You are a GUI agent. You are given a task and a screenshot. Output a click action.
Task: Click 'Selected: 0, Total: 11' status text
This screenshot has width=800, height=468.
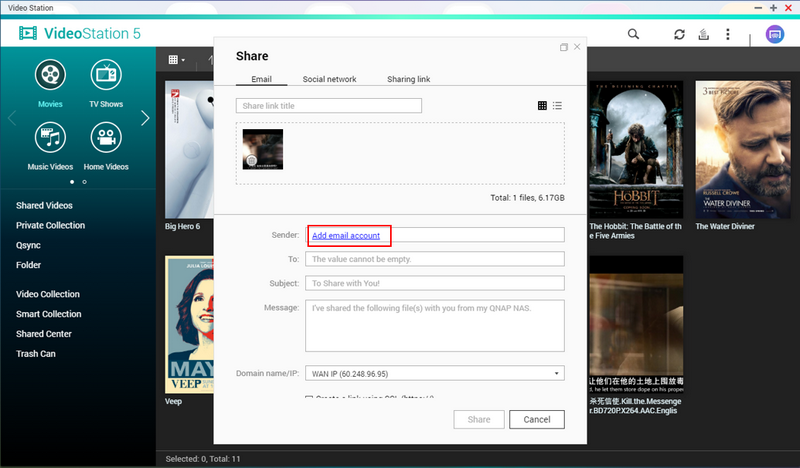click(203, 459)
